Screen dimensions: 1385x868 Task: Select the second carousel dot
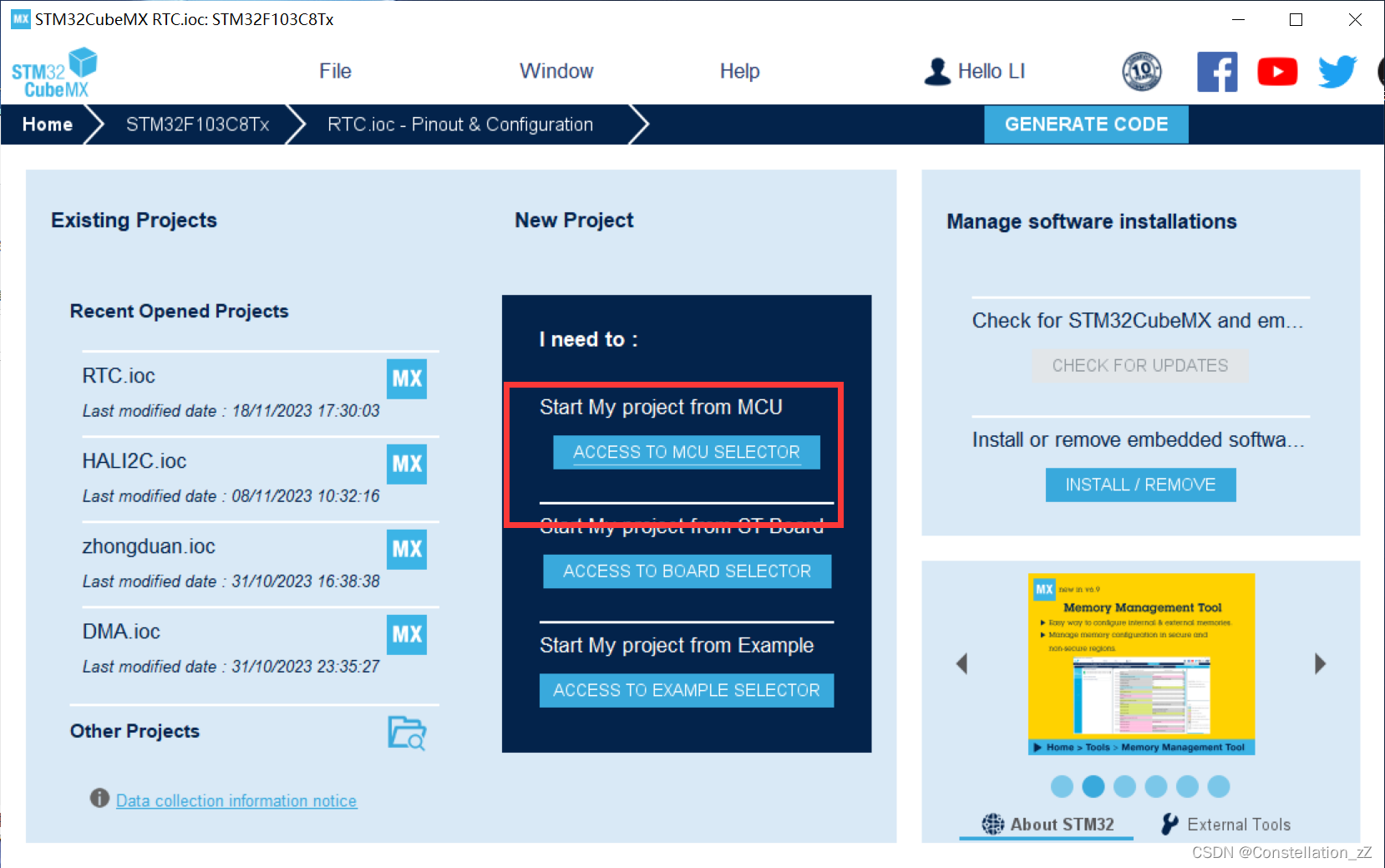click(1093, 786)
